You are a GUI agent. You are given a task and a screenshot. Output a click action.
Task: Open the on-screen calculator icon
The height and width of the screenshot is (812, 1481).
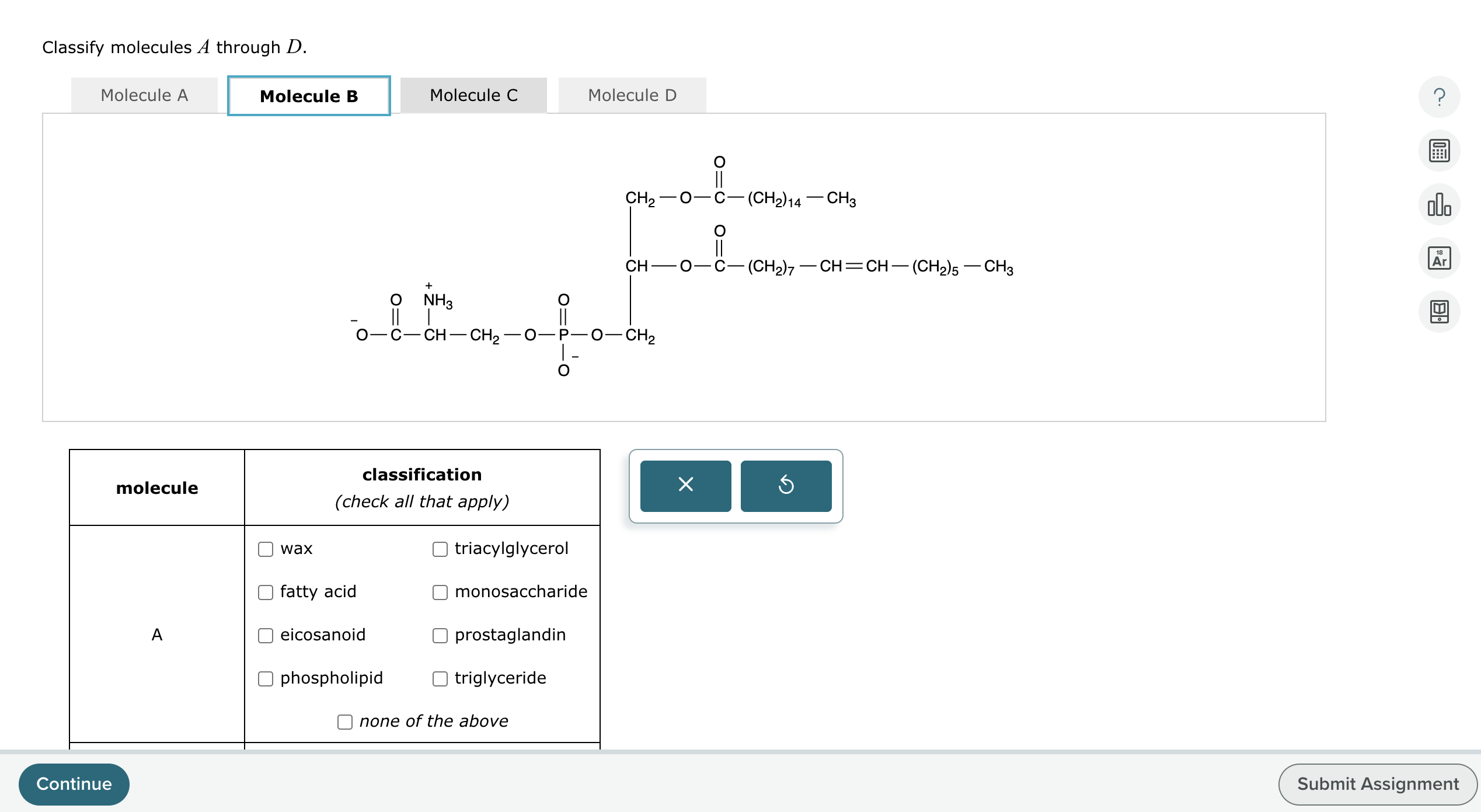tap(1438, 151)
